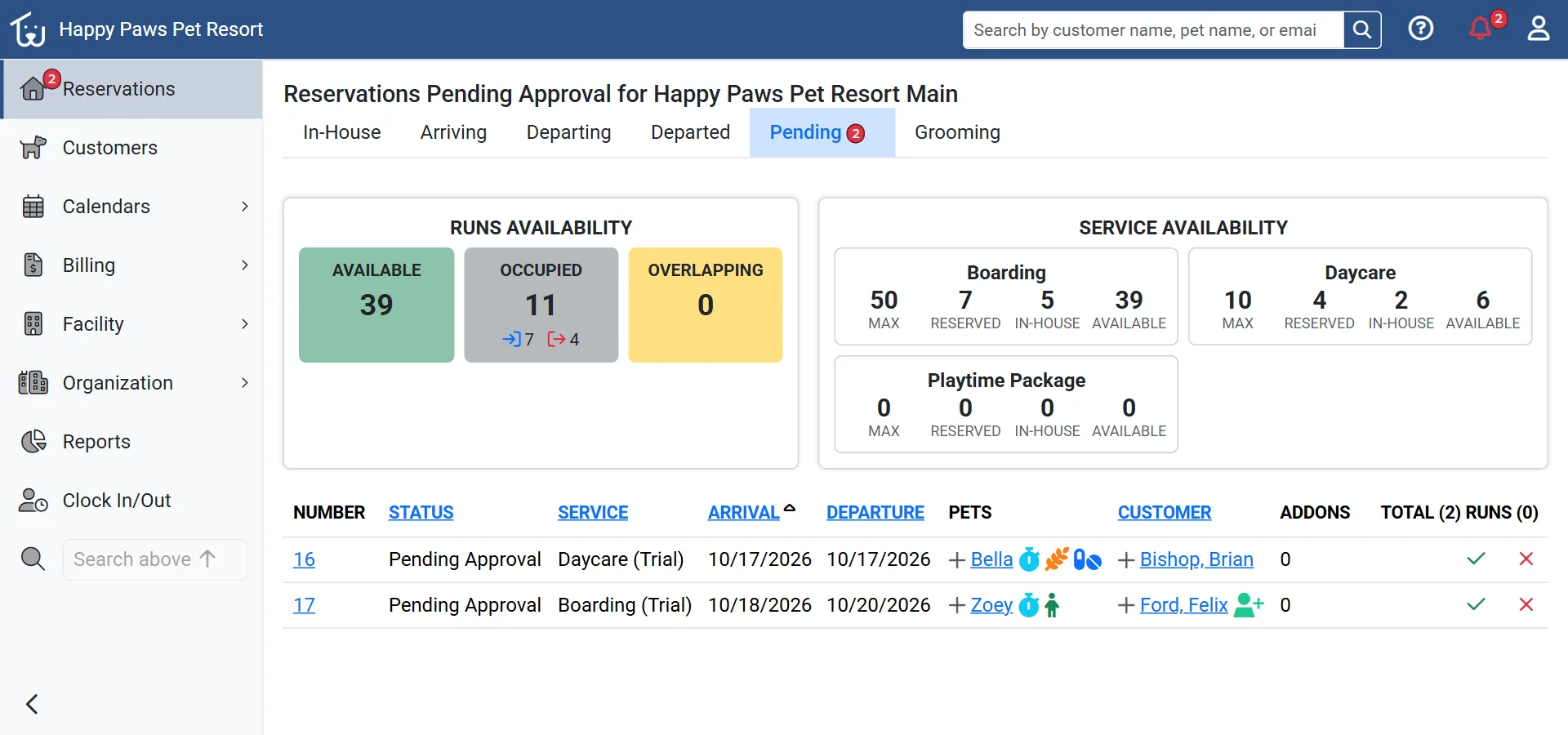Click Zoey's green person icon
This screenshot has width=1568, height=735.
[1052, 605]
